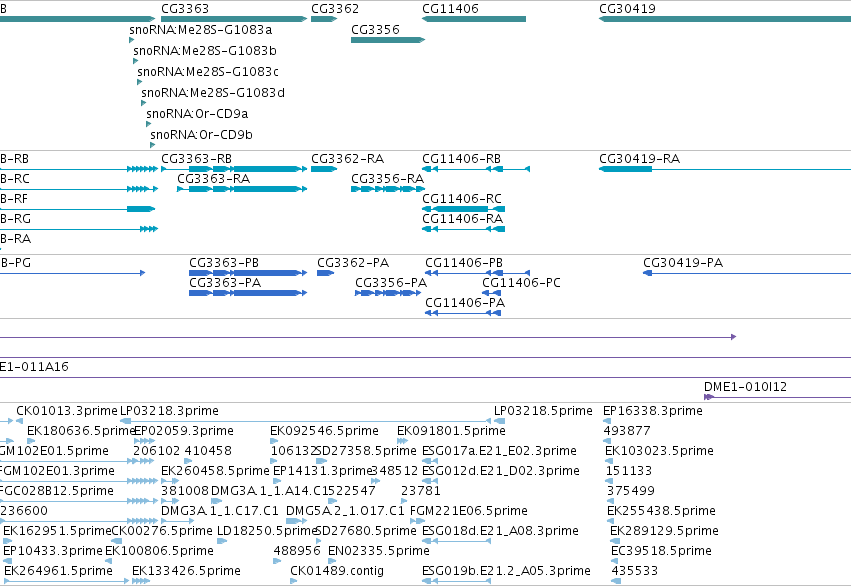Select the B-PG protein label
The height and width of the screenshot is (586, 851).
point(16,263)
